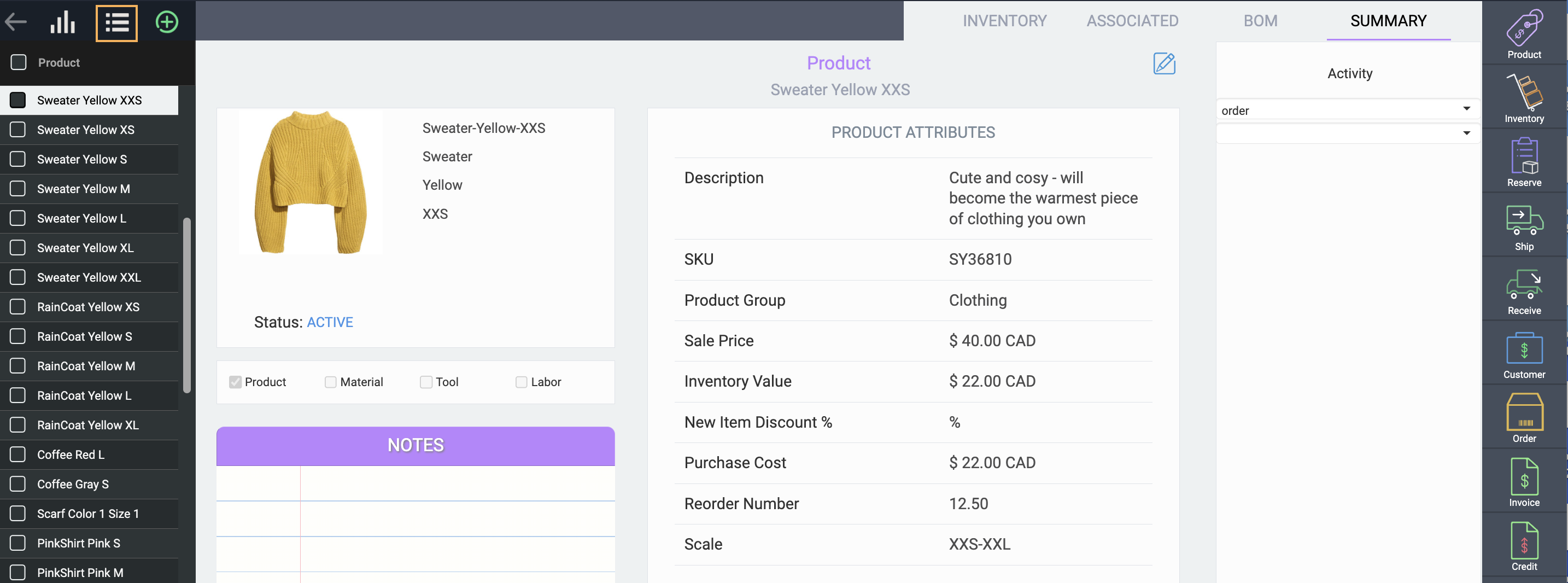Enable the Material checkbox
The height and width of the screenshot is (583, 1568).
331,382
